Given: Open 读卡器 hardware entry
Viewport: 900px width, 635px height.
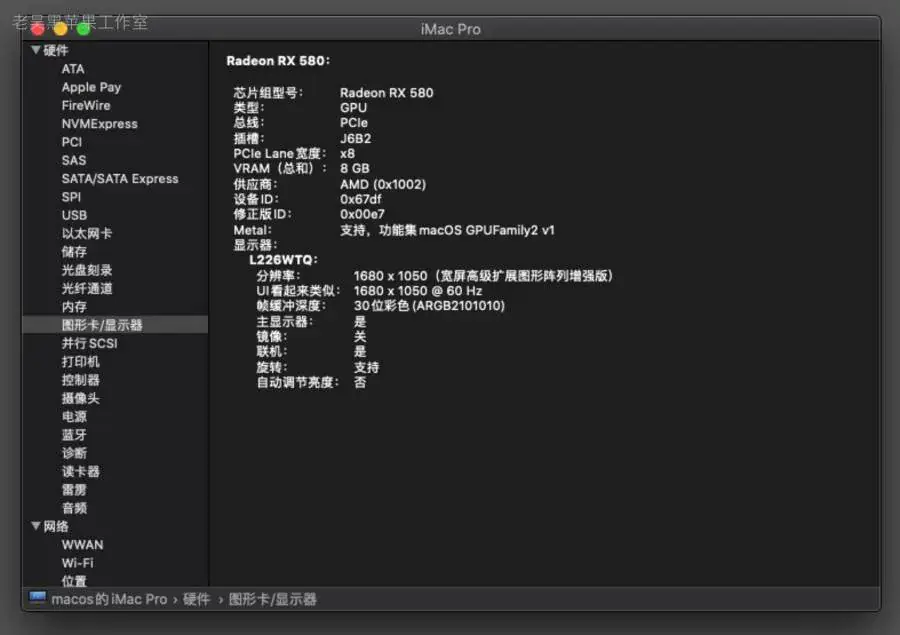Looking at the screenshot, I should coord(80,471).
